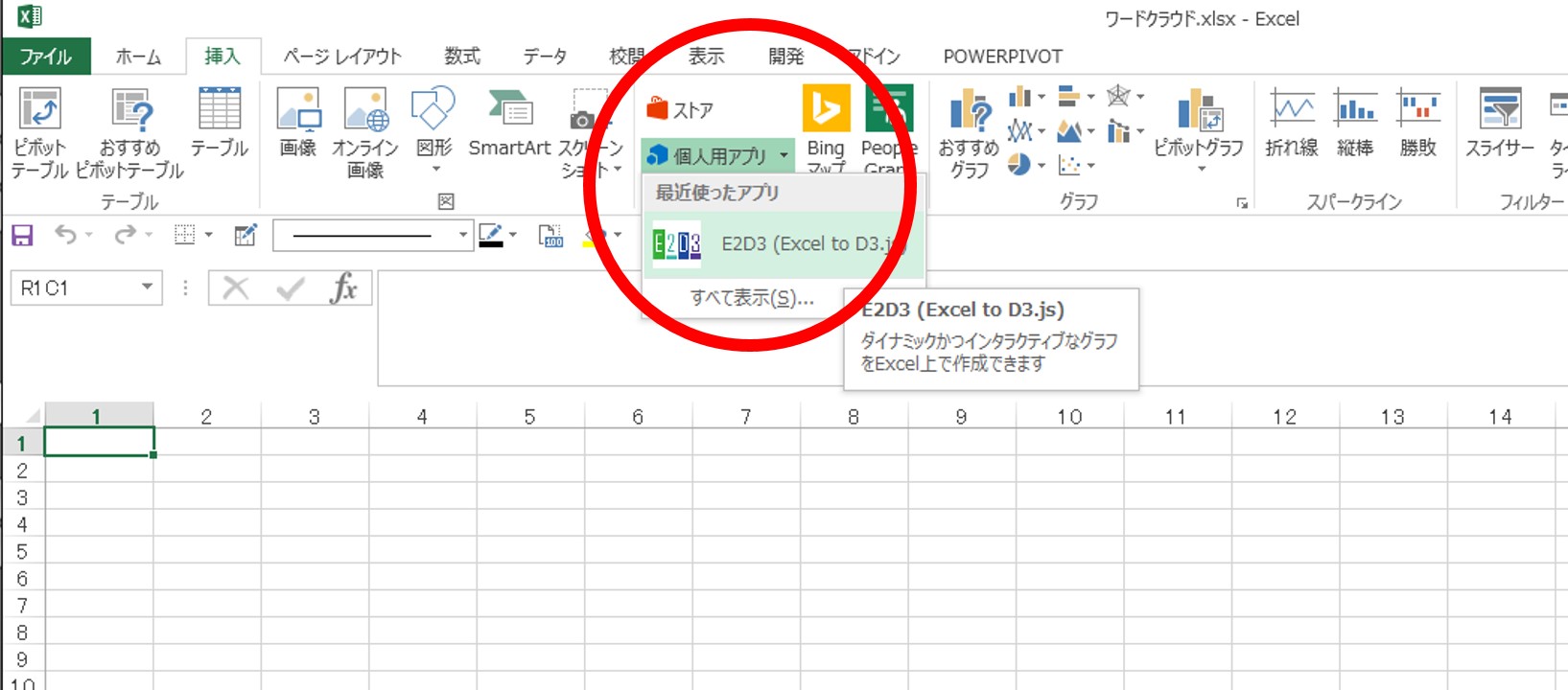Click the PivotChart (ピボットグラフ) icon
Screen dimensions: 1568x690
pyautogui.click(x=1199, y=109)
